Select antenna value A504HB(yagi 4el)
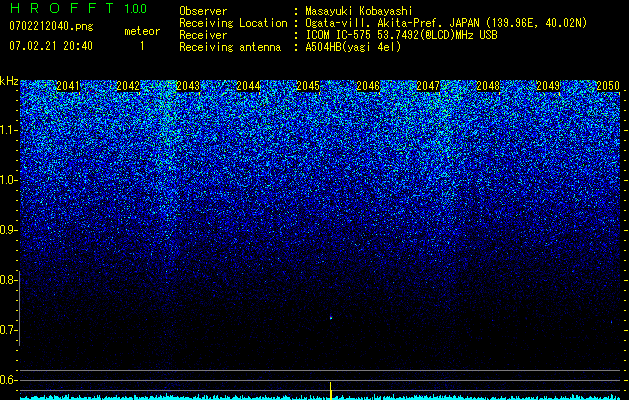The image size is (629, 400). point(353,47)
